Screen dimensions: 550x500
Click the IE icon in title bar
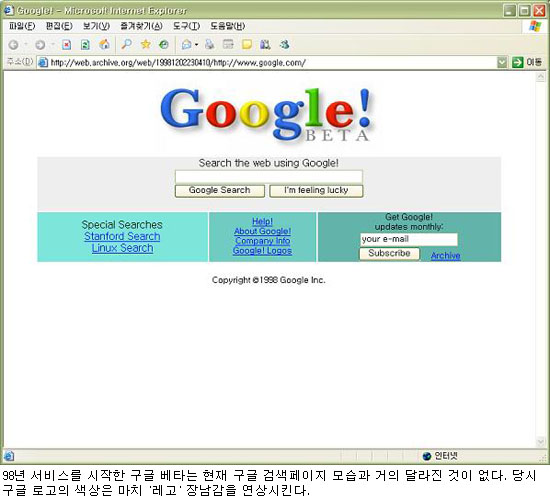point(9,11)
